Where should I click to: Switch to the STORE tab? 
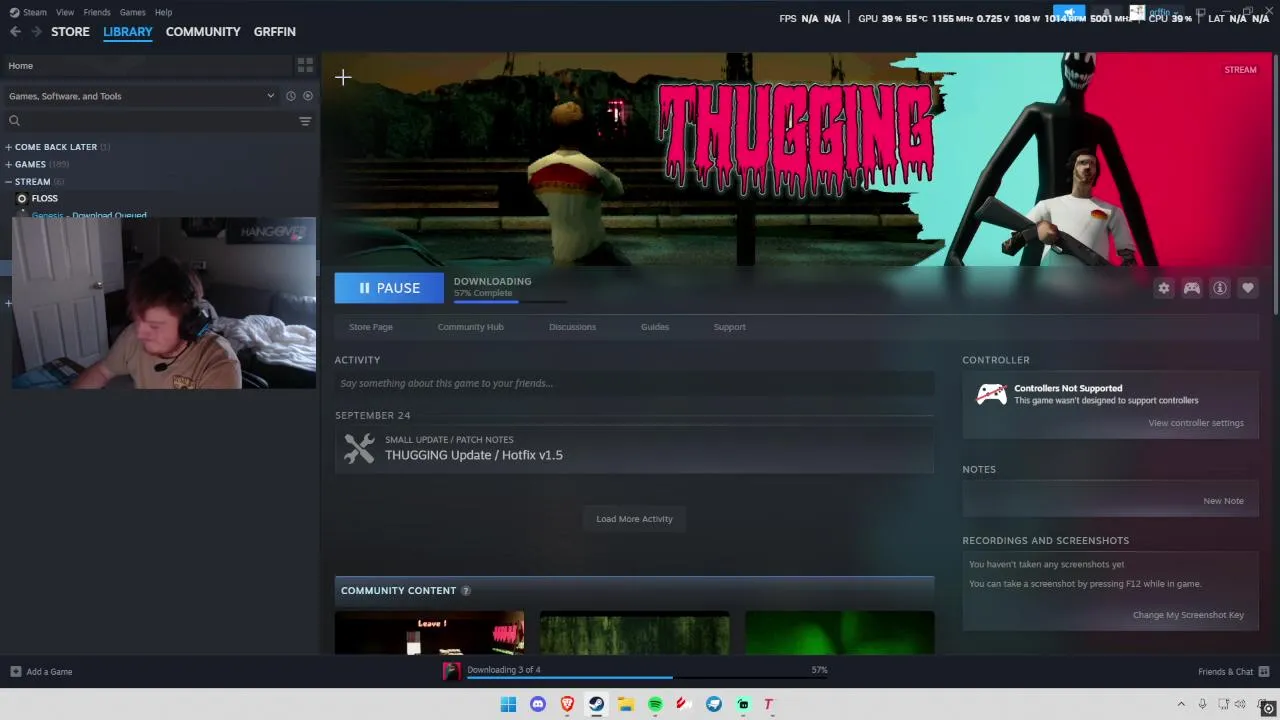(x=70, y=32)
